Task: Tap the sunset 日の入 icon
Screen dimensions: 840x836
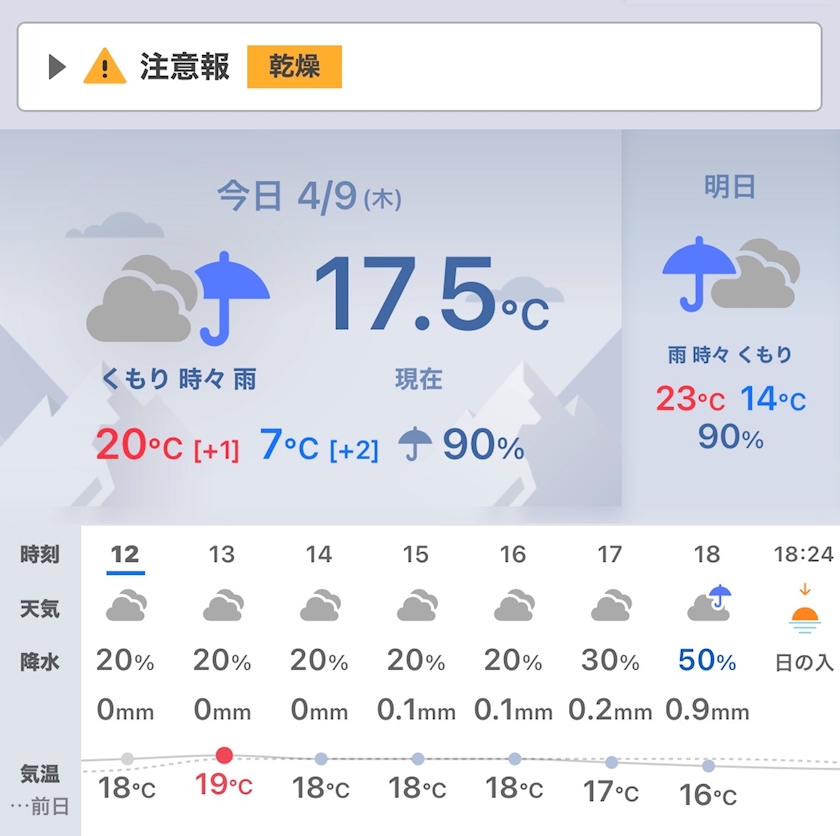Action: (805, 609)
